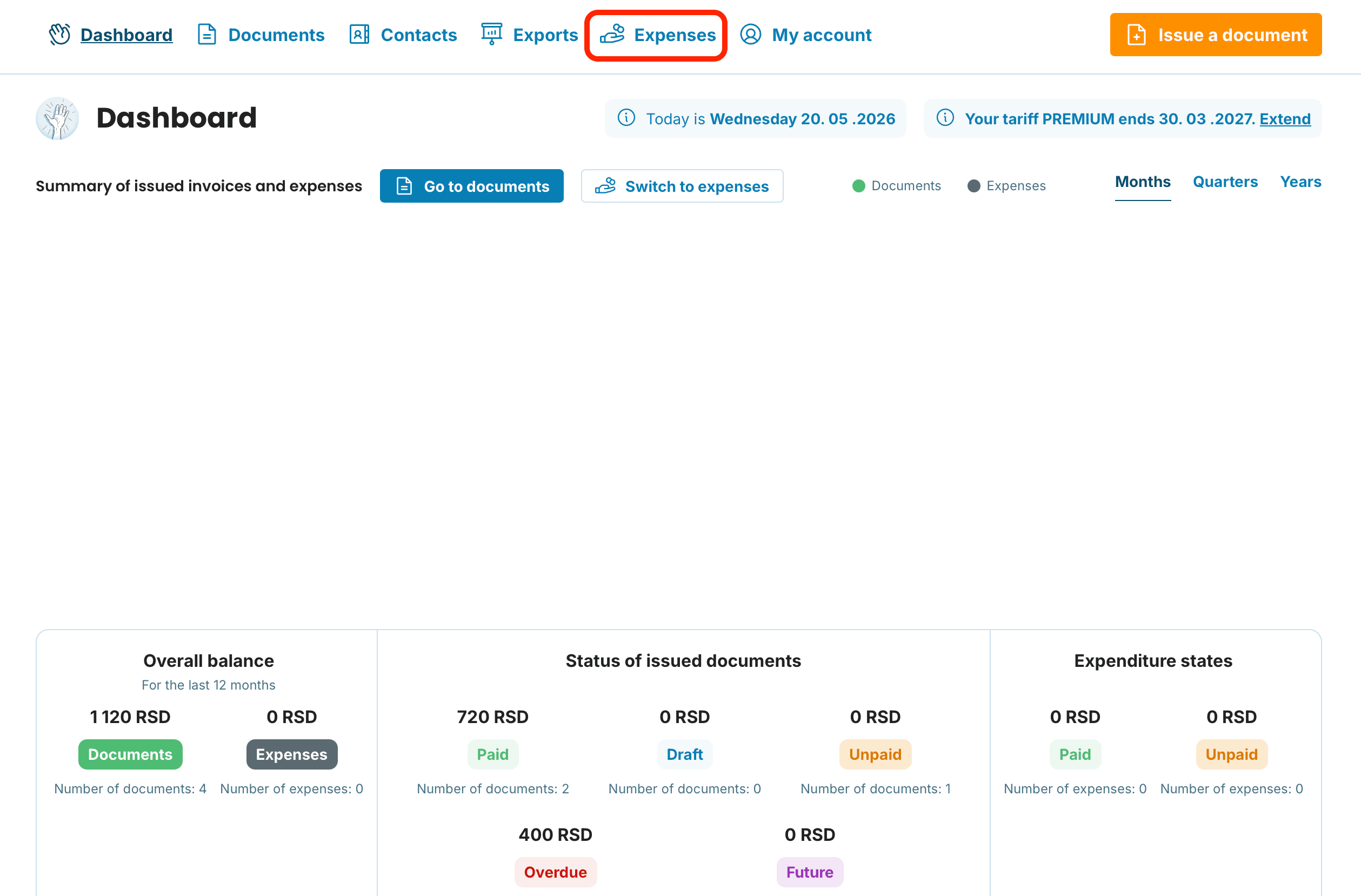Click the info icon beside today's date
1361x896 pixels.
pyautogui.click(x=626, y=118)
